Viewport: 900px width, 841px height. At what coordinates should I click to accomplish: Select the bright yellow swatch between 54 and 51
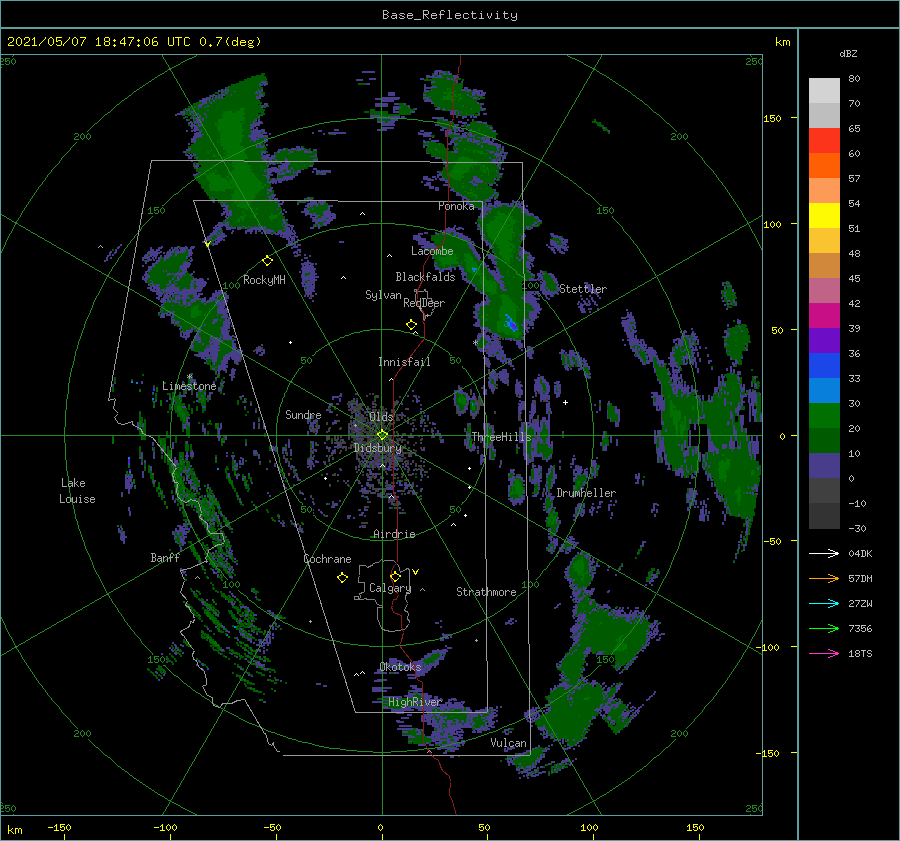coord(824,216)
